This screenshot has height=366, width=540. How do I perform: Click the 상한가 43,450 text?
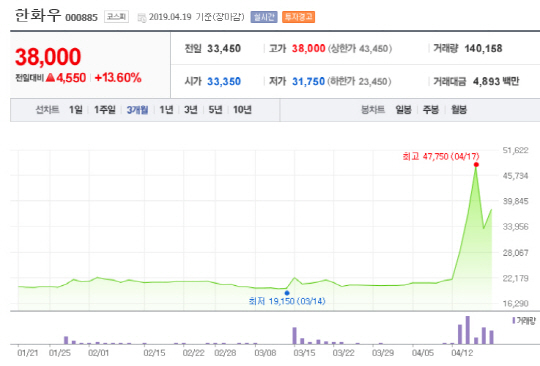360,49
